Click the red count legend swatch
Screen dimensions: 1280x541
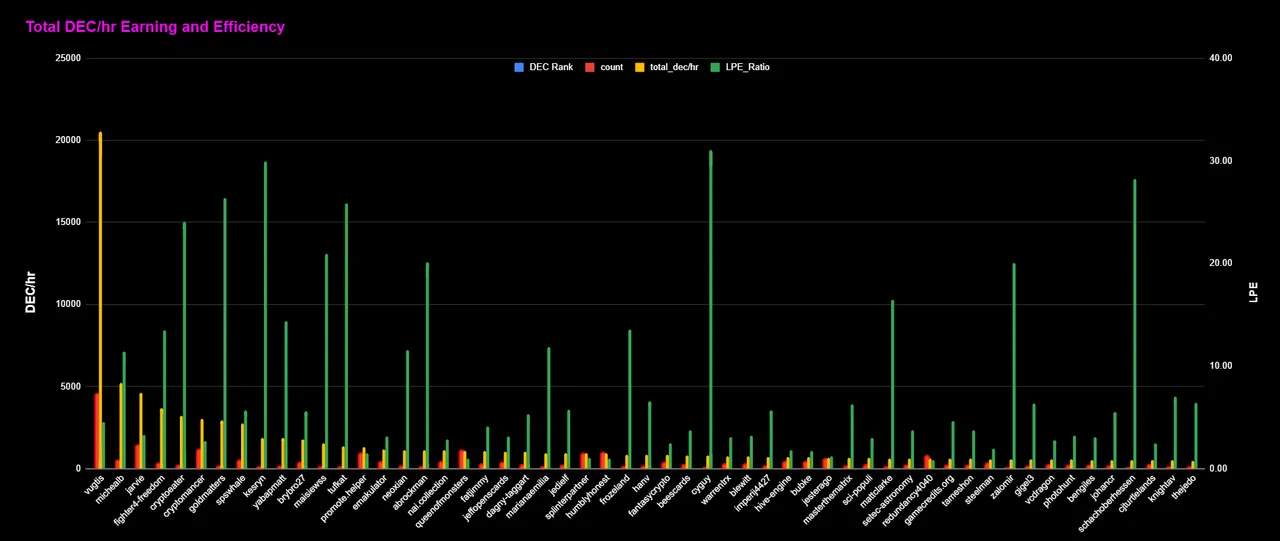[590, 67]
